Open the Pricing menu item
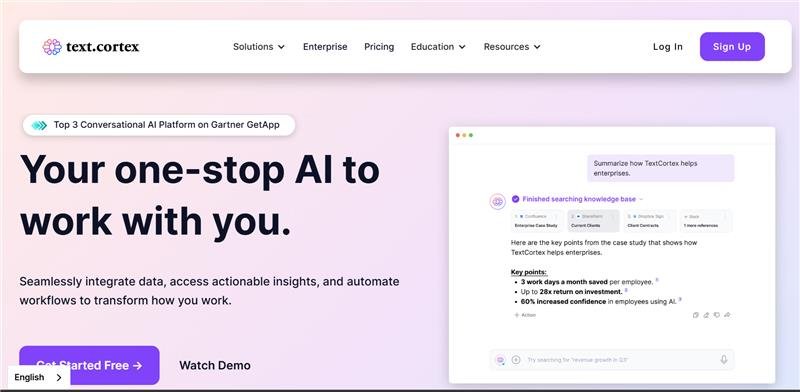 click(x=379, y=46)
